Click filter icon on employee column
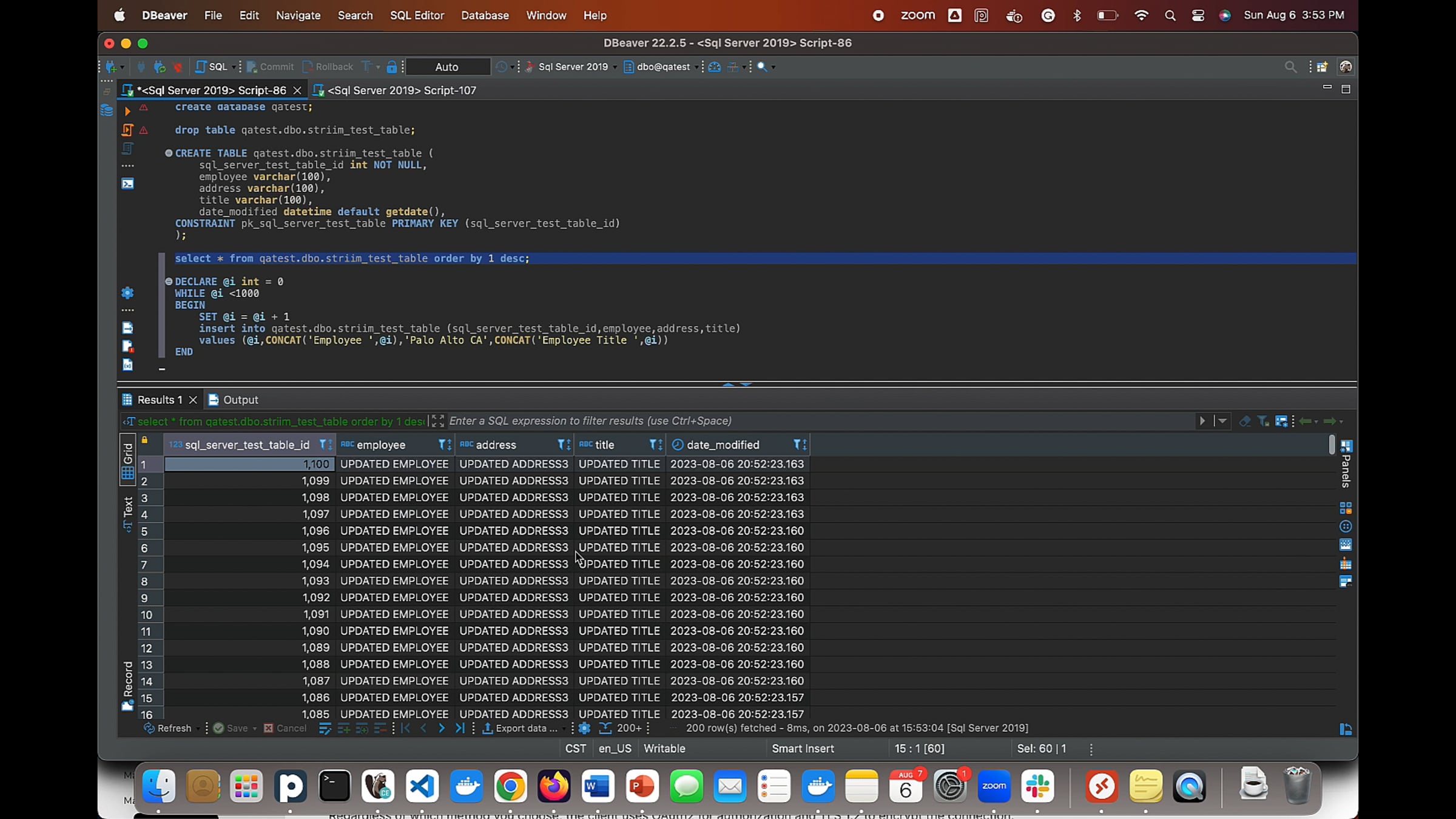Viewport: 1456px width, 819px height. [442, 445]
